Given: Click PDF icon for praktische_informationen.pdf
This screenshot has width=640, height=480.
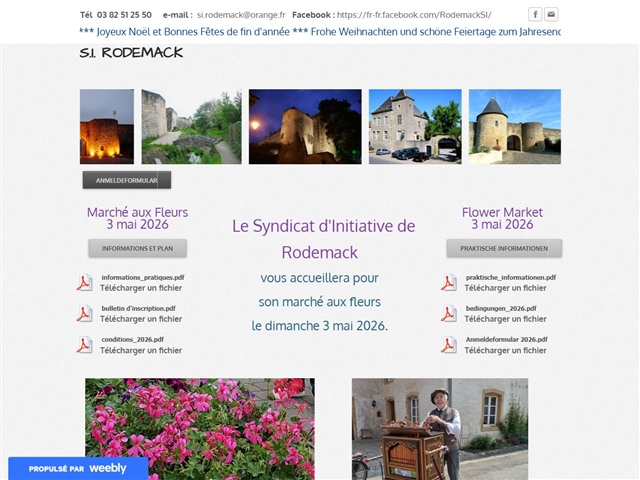Looking at the screenshot, I should 449,282.
